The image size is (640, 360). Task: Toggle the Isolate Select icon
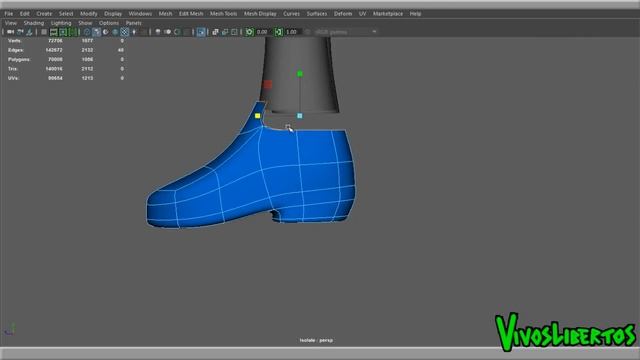[201, 32]
